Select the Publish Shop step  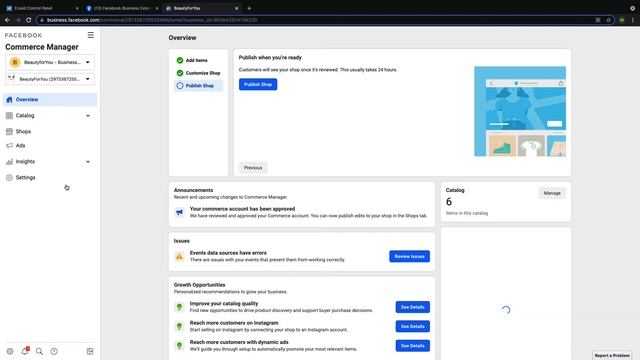(198, 86)
